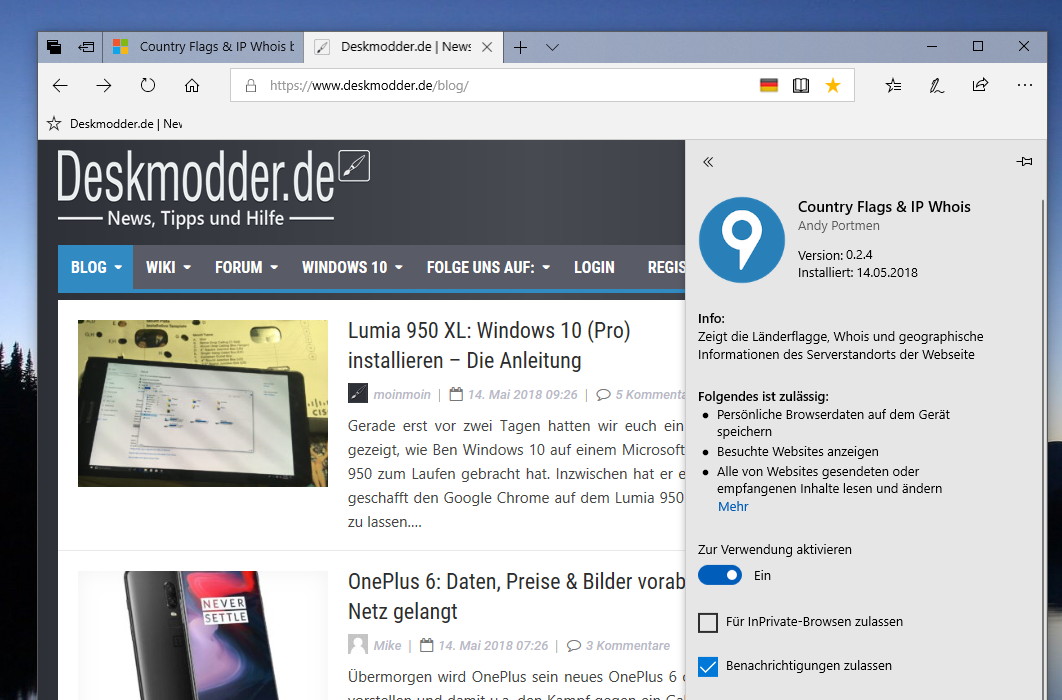Open the Lumia 950 XL thumbnail
1062x700 pixels.
(x=203, y=403)
